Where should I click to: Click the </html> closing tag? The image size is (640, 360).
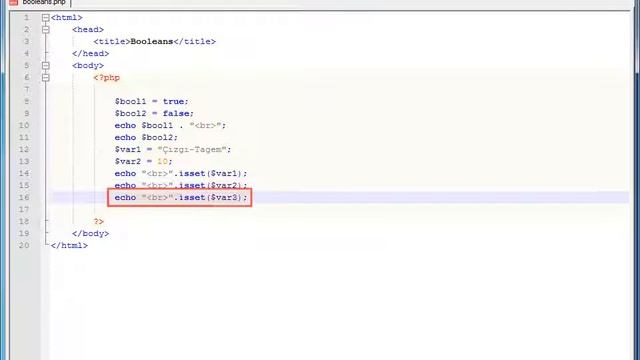[x=69, y=245]
